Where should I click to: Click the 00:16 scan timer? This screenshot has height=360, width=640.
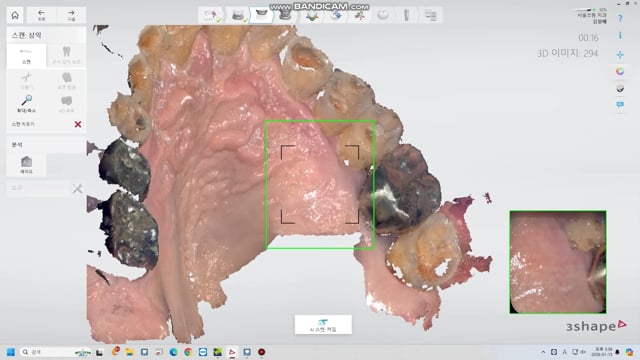pyautogui.click(x=588, y=38)
